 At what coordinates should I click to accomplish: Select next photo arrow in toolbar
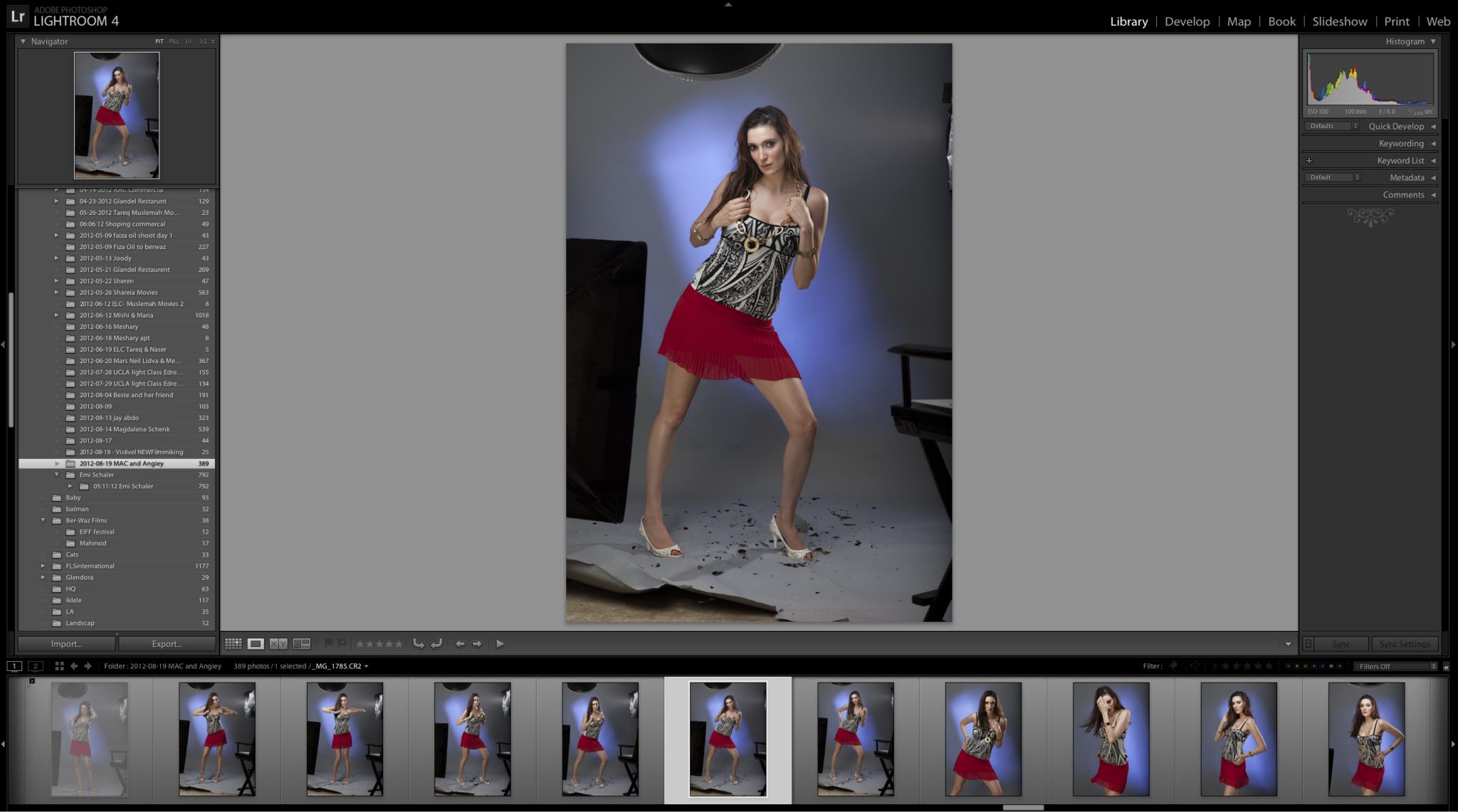click(478, 643)
